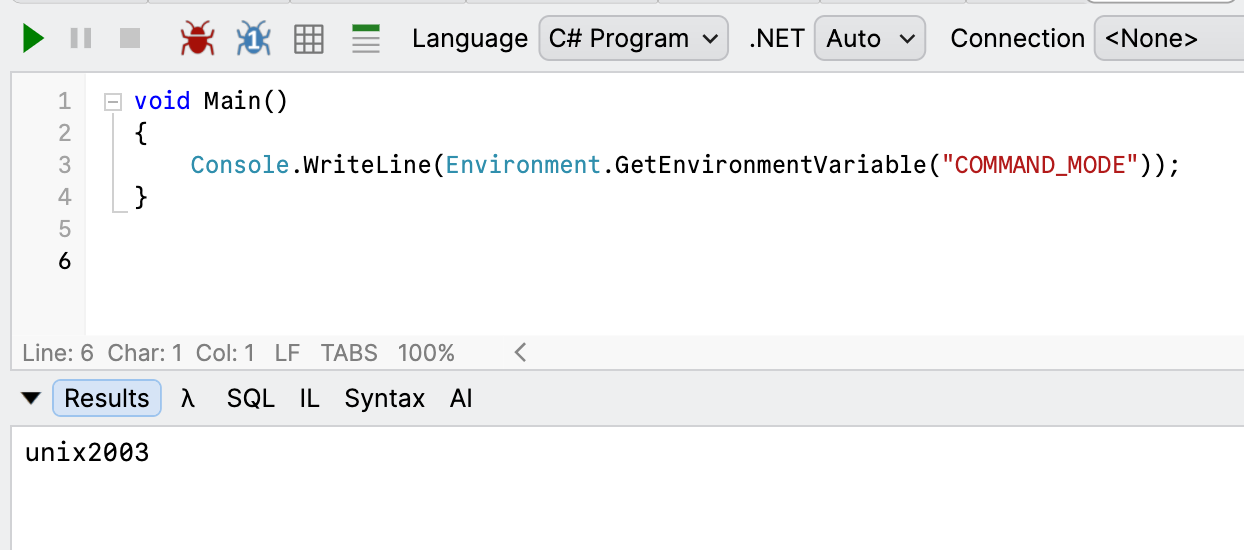Open the Language dropdown showing C# Program
This screenshot has height=550, width=1244.
point(632,39)
